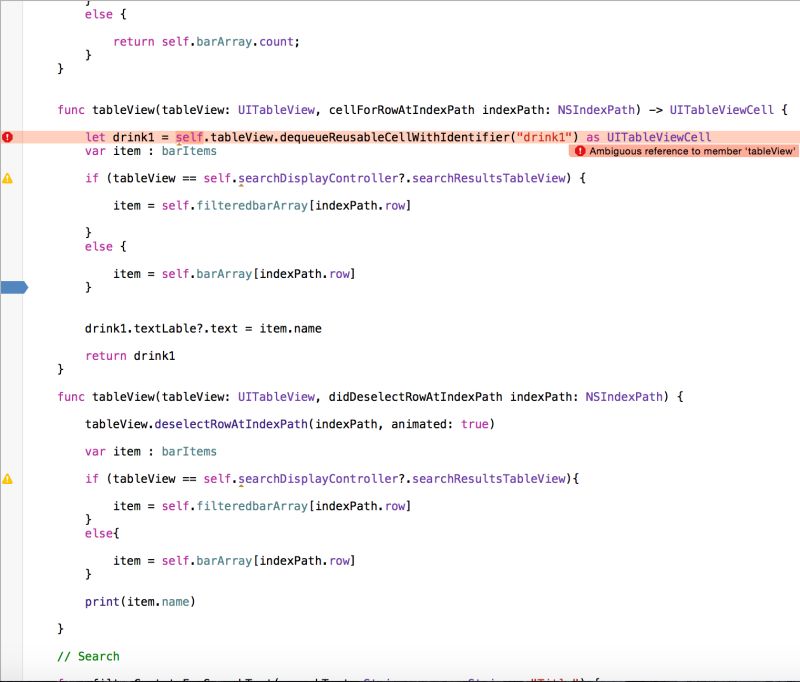Click the error banner reading Ambiguous reference to member tableView
The image size is (800, 682).
click(x=685, y=152)
